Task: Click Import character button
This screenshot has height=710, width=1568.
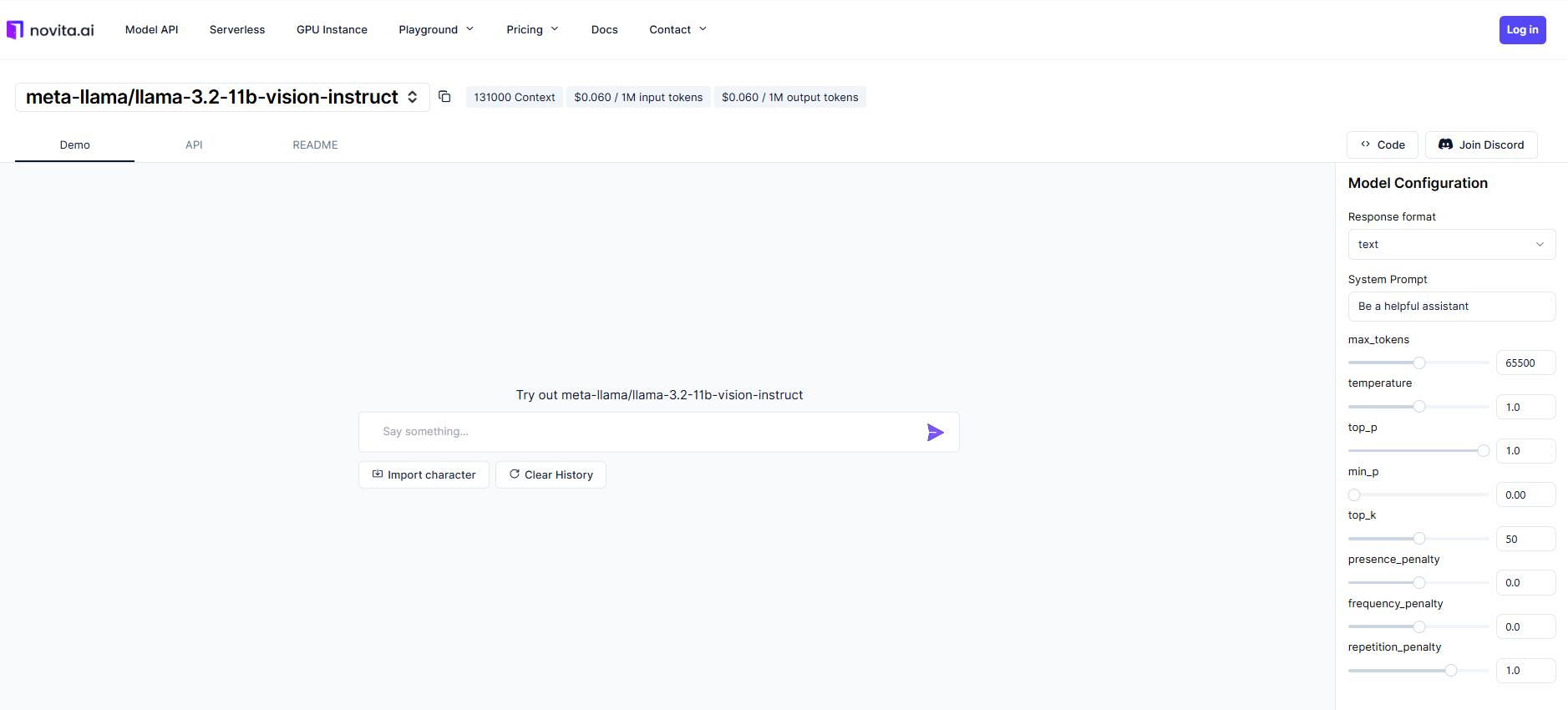Action: (424, 474)
